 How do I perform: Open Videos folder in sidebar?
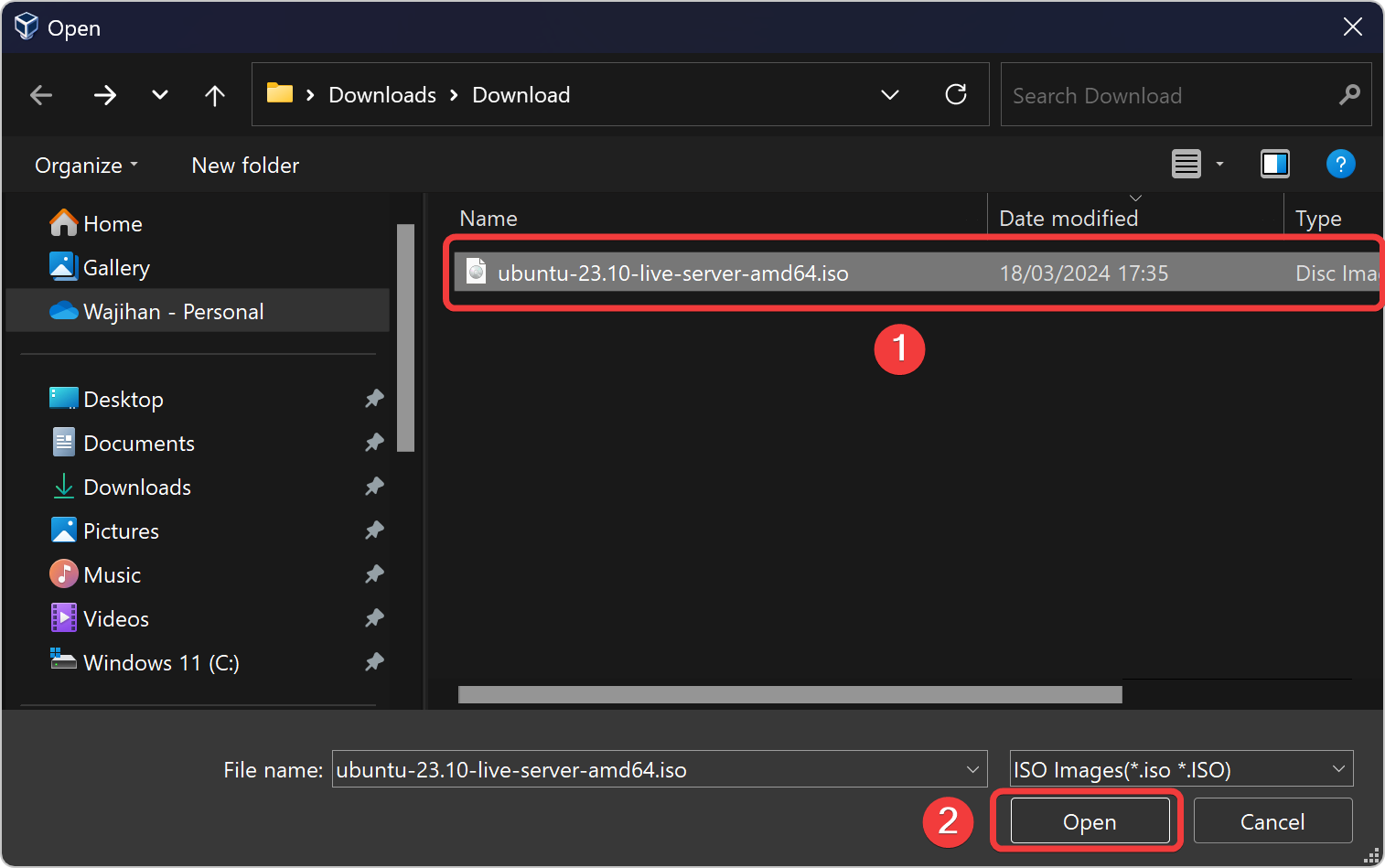coord(198,619)
